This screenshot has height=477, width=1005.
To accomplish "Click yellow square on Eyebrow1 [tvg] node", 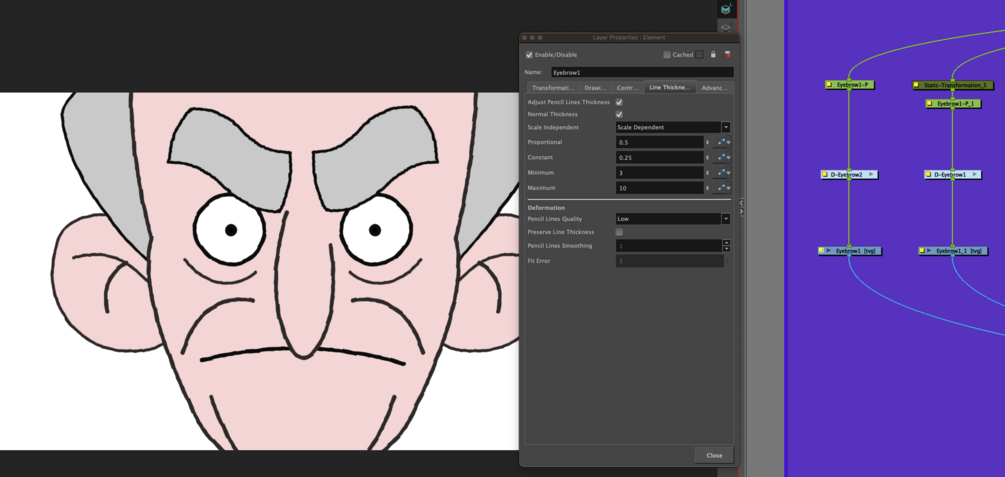I will click(822, 251).
